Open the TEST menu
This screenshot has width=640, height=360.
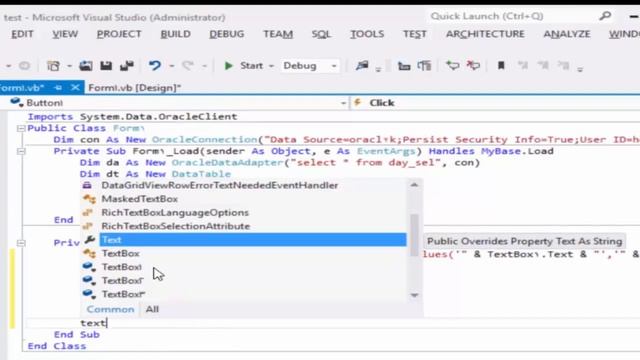click(415, 34)
